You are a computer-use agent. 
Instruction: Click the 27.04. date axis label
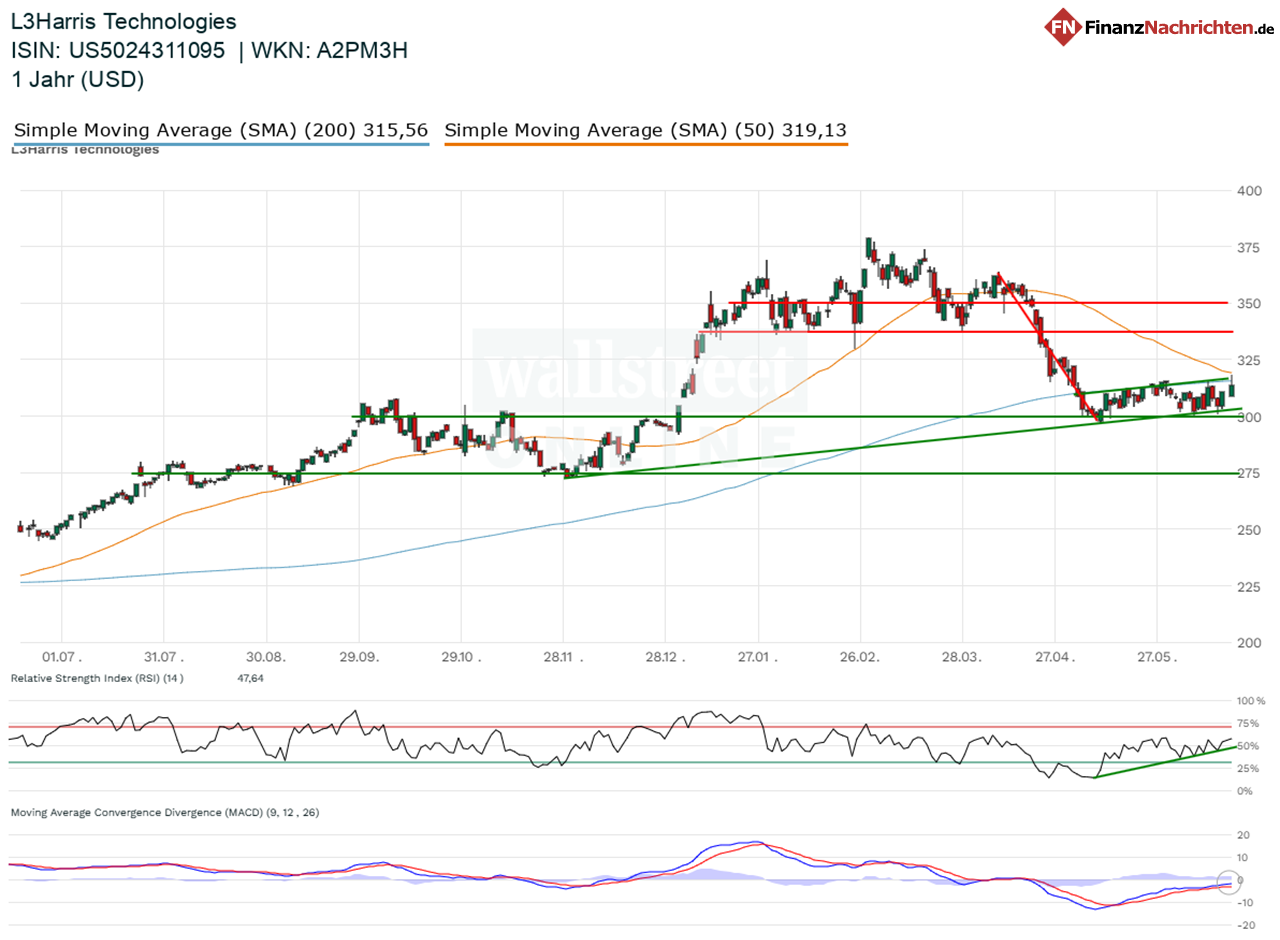(1055, 658)
